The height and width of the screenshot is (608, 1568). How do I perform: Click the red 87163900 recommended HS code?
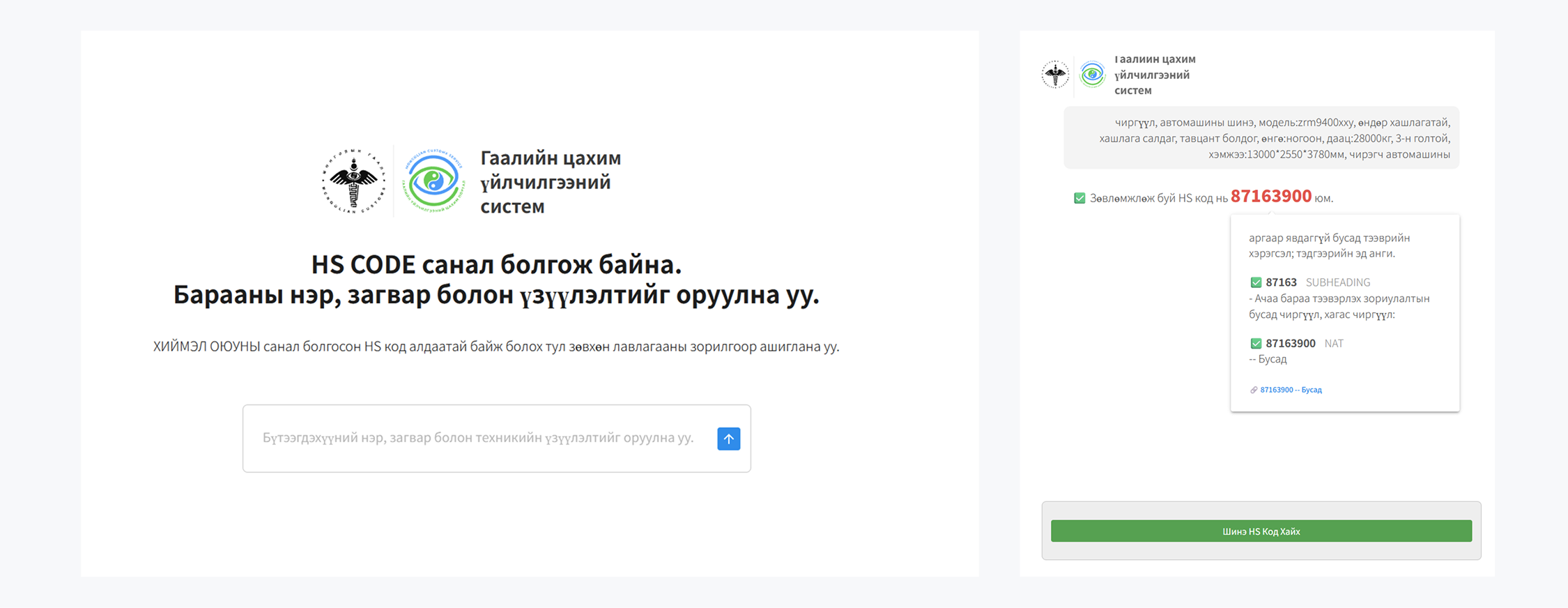click(1270, 197)
